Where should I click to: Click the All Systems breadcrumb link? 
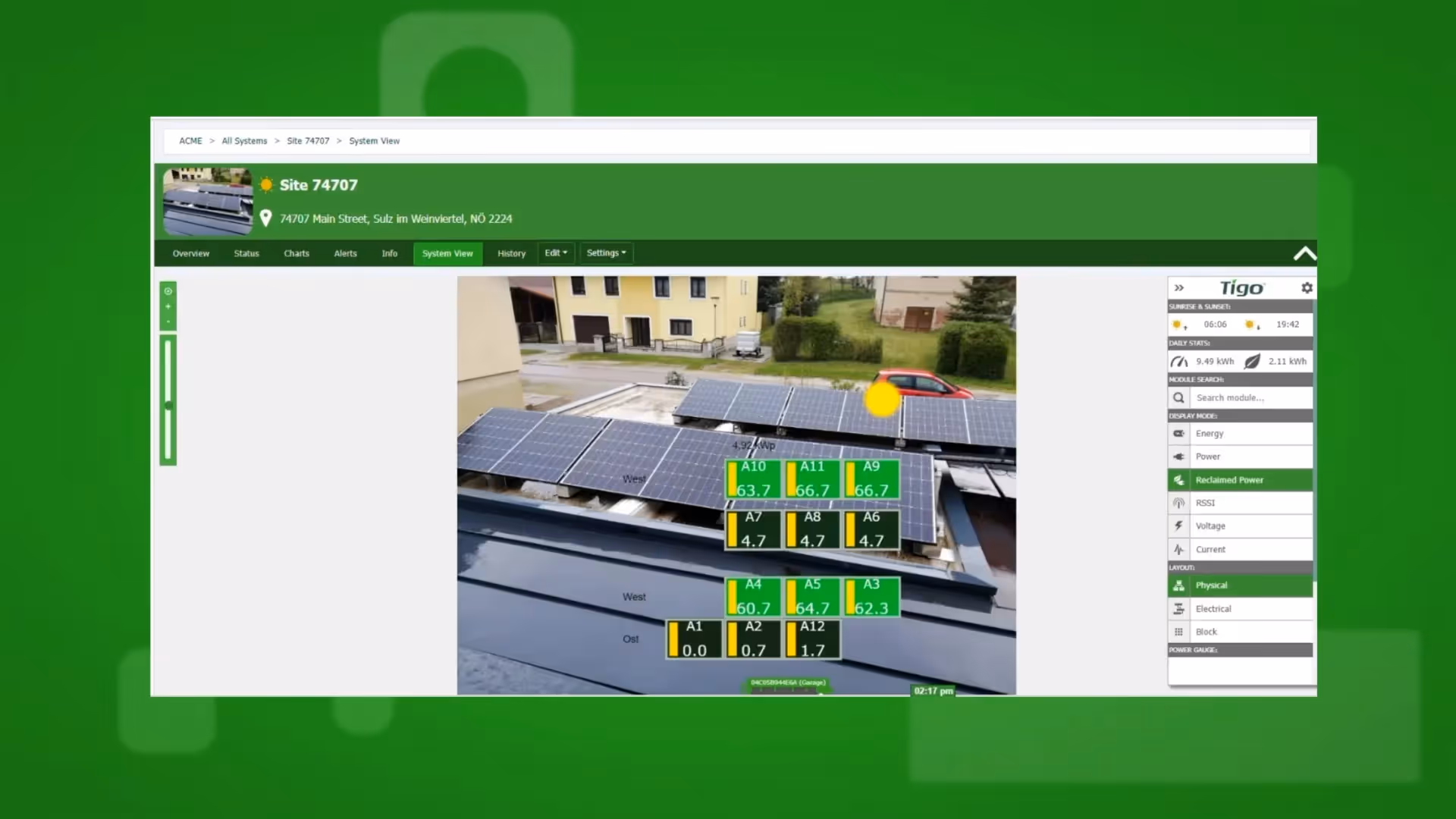pyautogui.click(x=244, y=141)
